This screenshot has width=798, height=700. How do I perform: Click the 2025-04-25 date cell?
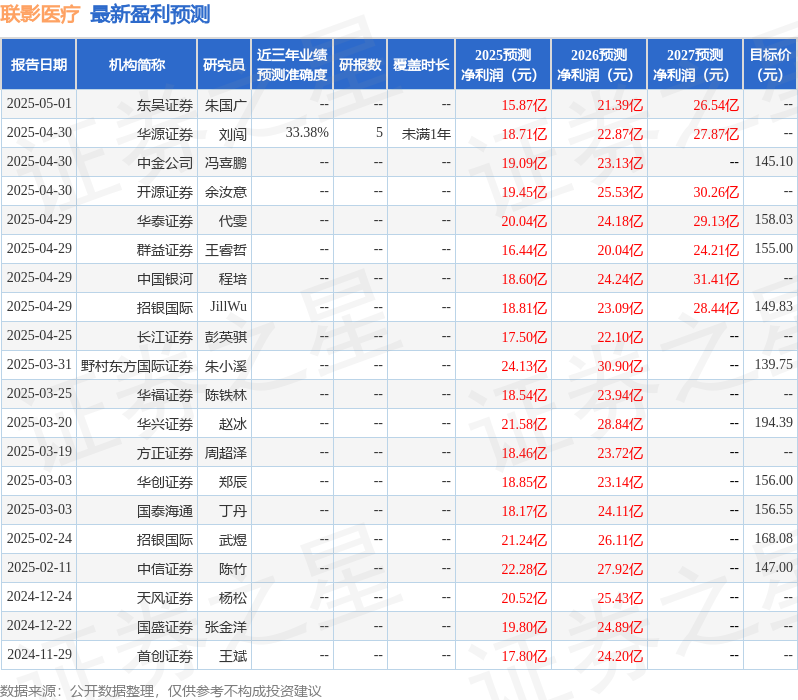click(x=39, y=336)
